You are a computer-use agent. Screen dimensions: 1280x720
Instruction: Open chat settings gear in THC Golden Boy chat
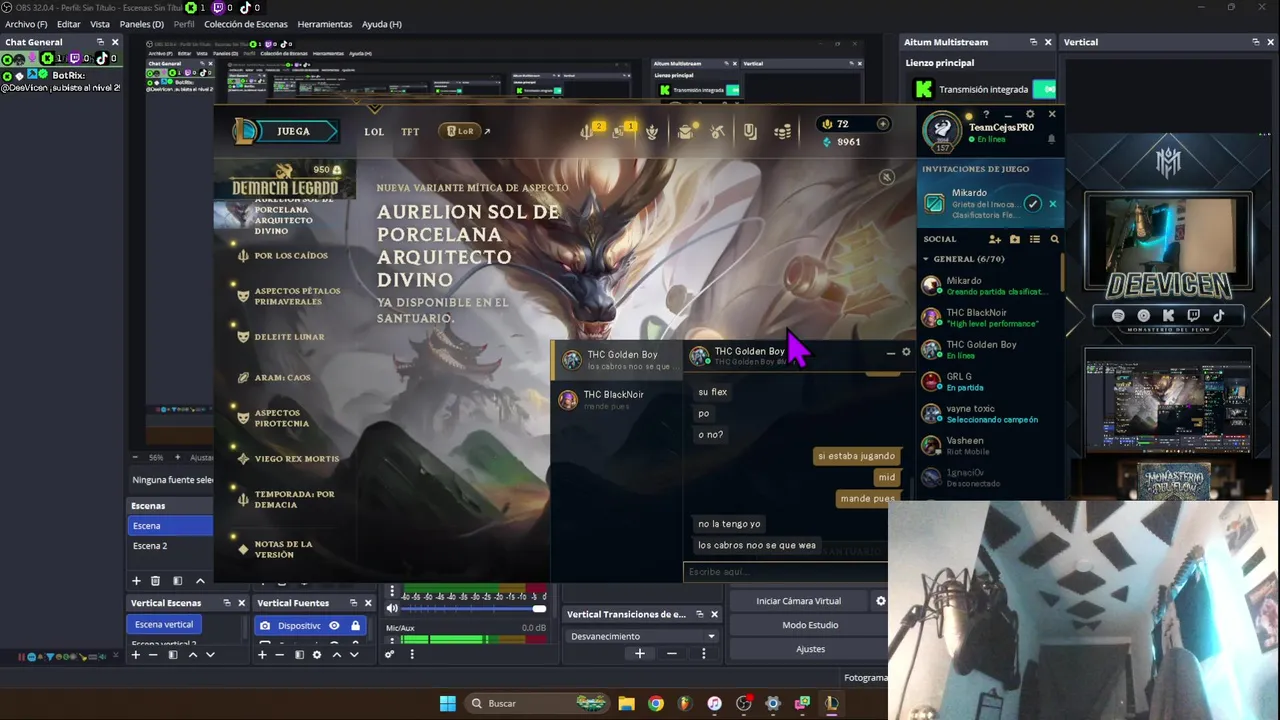click(906, 352)
